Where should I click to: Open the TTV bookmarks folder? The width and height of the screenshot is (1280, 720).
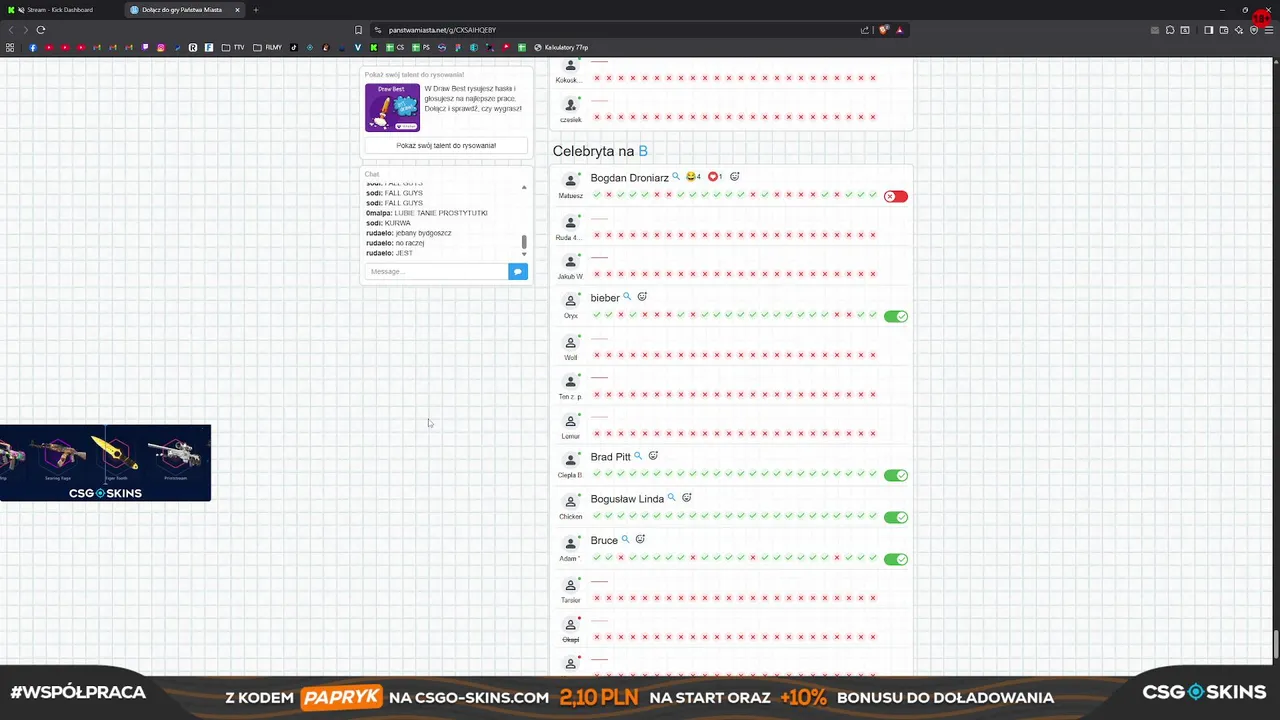point(233,47)
